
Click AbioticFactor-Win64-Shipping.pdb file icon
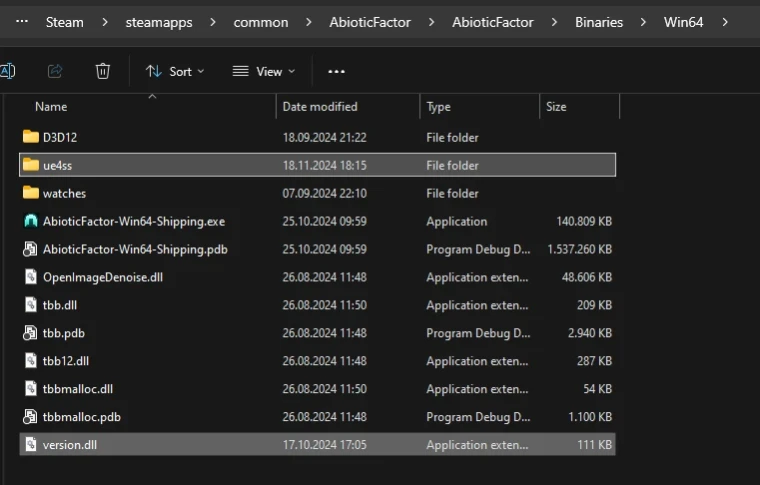point(30,249)
